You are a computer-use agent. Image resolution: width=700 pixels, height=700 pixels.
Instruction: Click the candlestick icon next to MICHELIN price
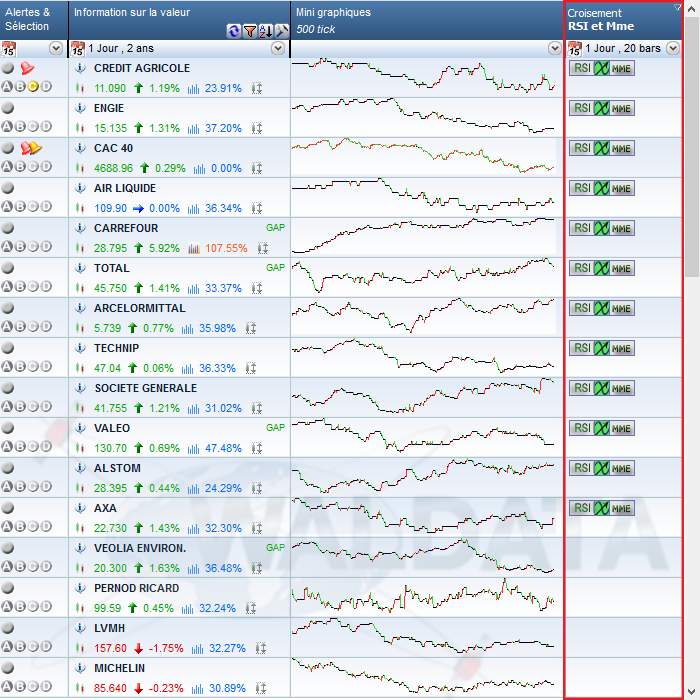[80, 688]
